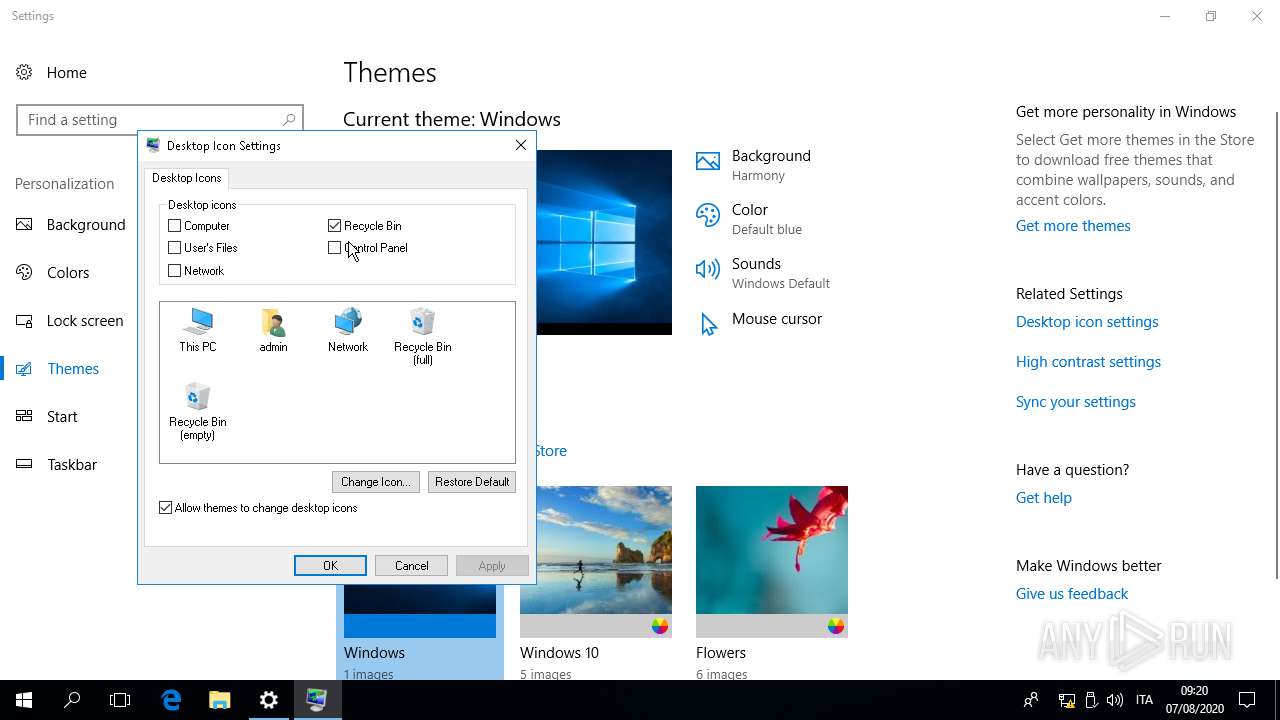
Task: Open taskbar search magnifier
Action: (72, 700)
